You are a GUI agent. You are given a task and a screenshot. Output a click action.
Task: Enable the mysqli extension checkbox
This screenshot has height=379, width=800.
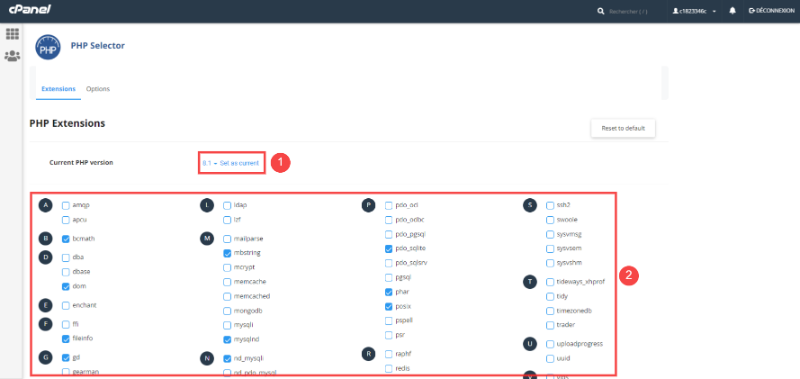[x=227, y=325]
